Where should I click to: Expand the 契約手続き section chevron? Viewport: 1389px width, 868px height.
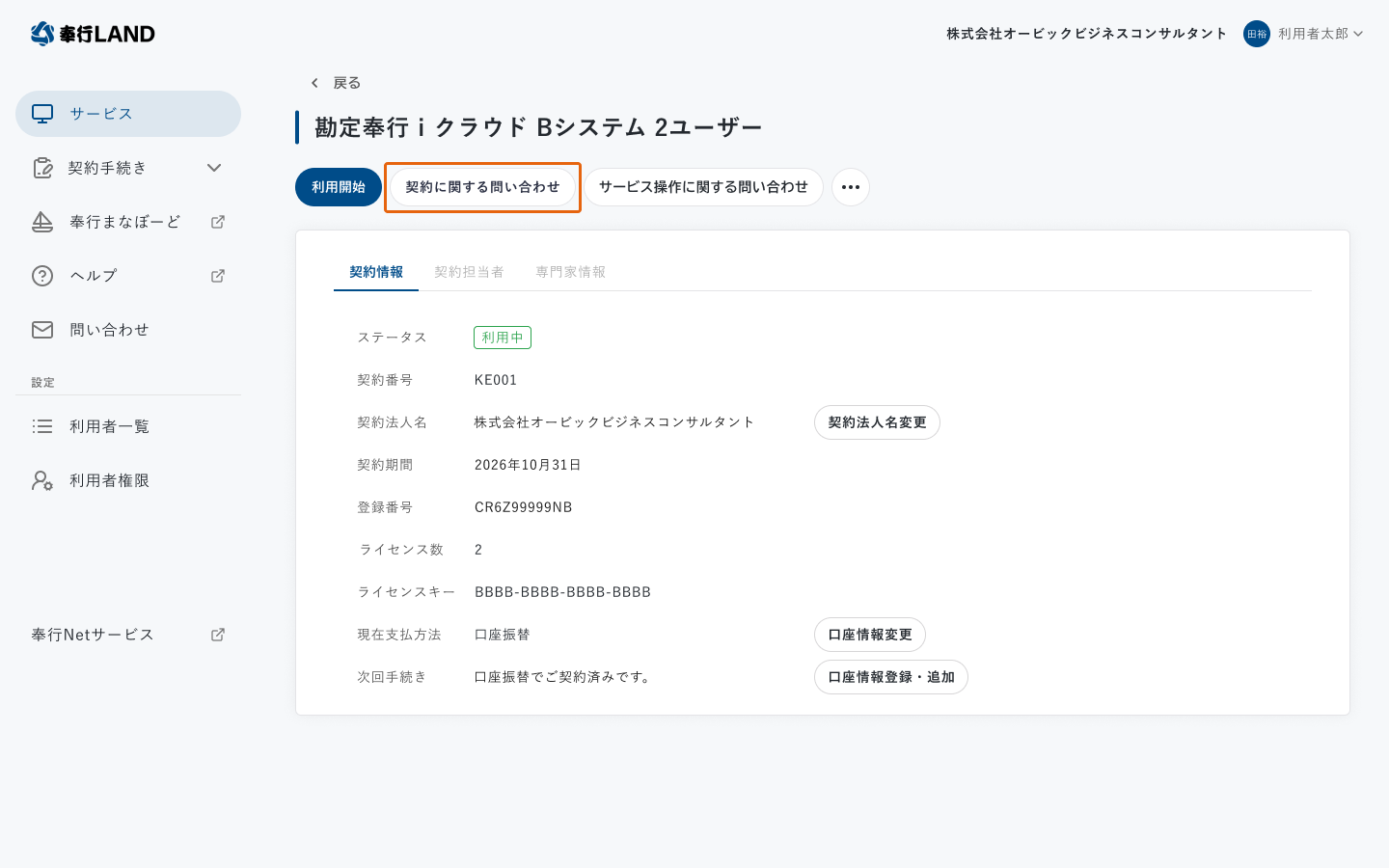(x=214, y=167)
